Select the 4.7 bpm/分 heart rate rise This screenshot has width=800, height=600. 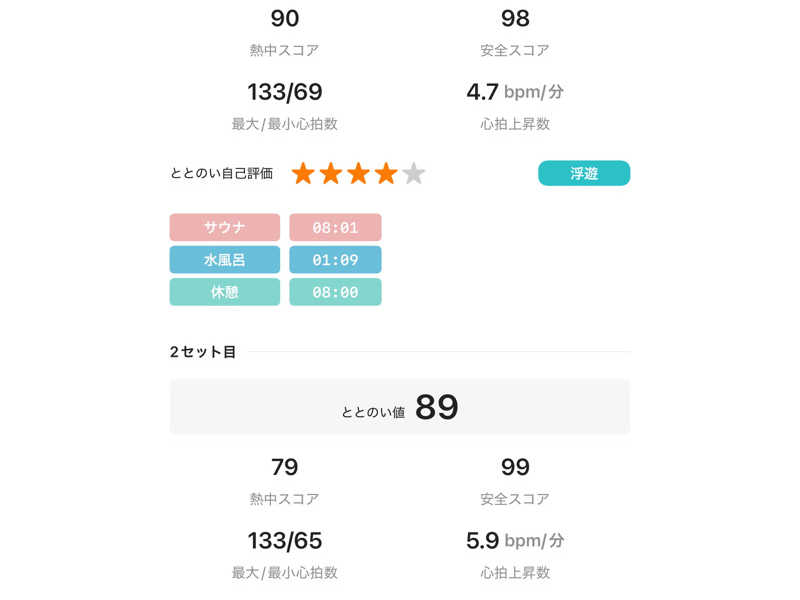[515, 93]
